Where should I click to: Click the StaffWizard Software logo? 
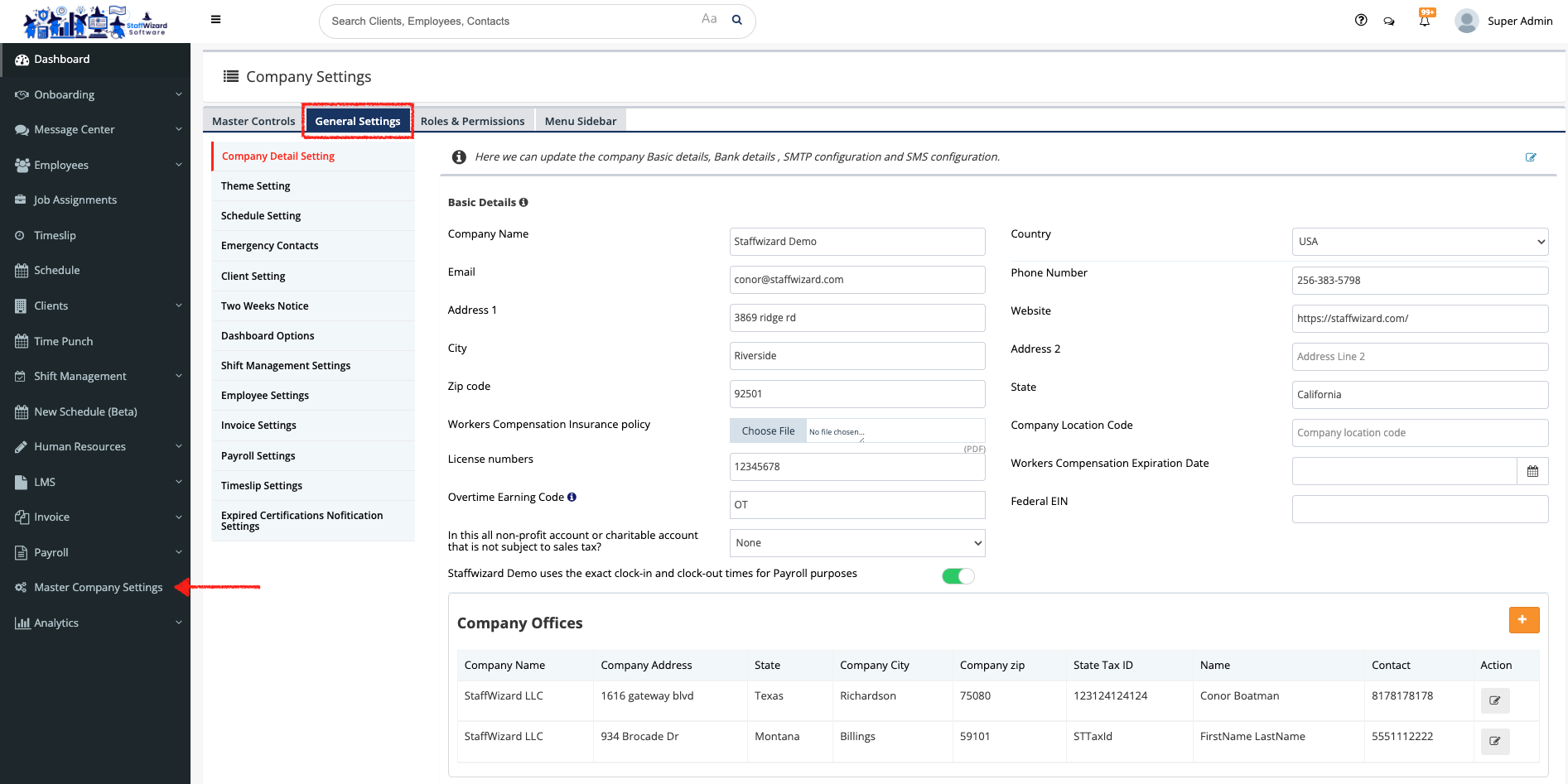pyautogui.click(x=95, y=22)
